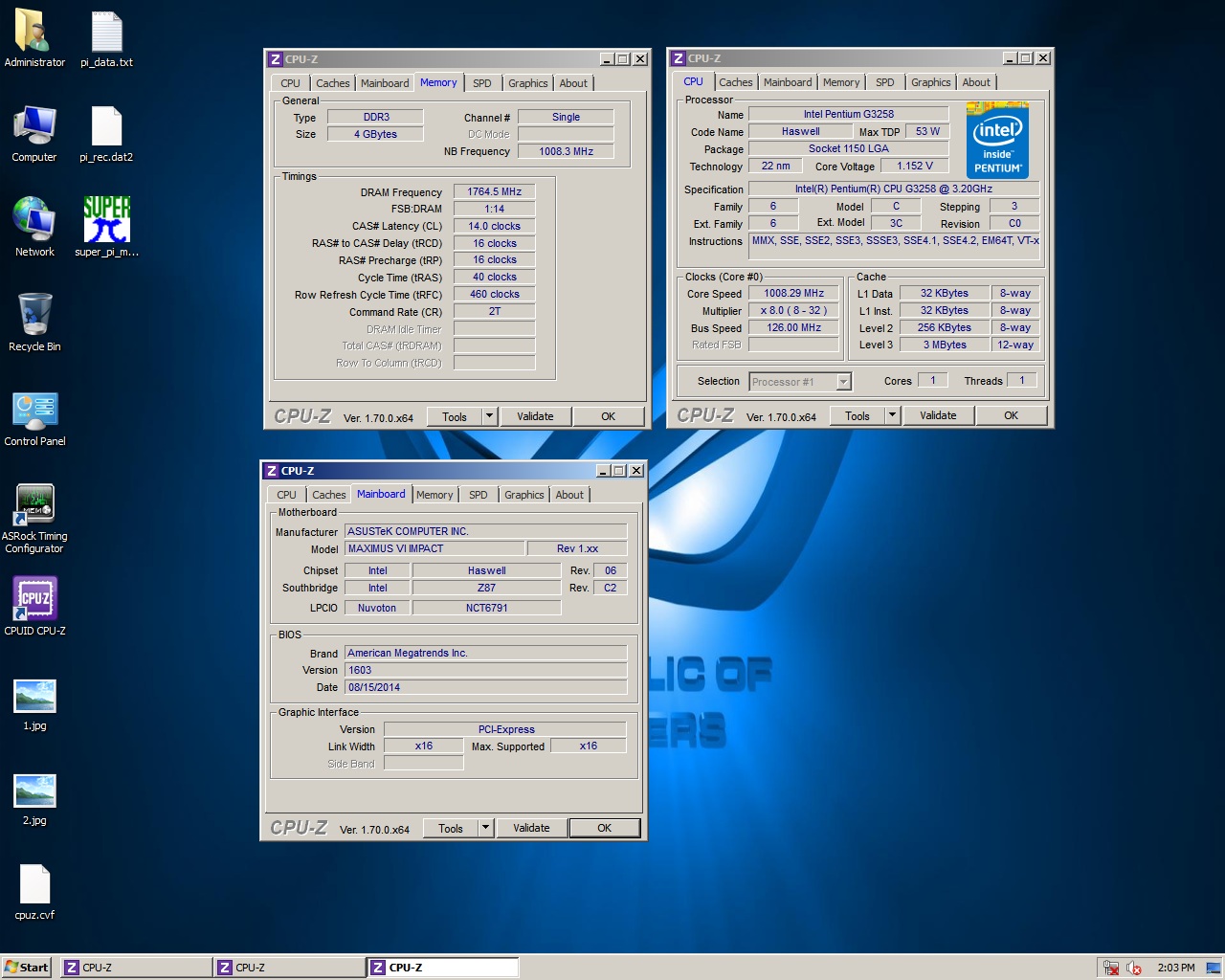Open the Administrator folder icon
The image size is (1225, 980).
click(x=34, y=33)
